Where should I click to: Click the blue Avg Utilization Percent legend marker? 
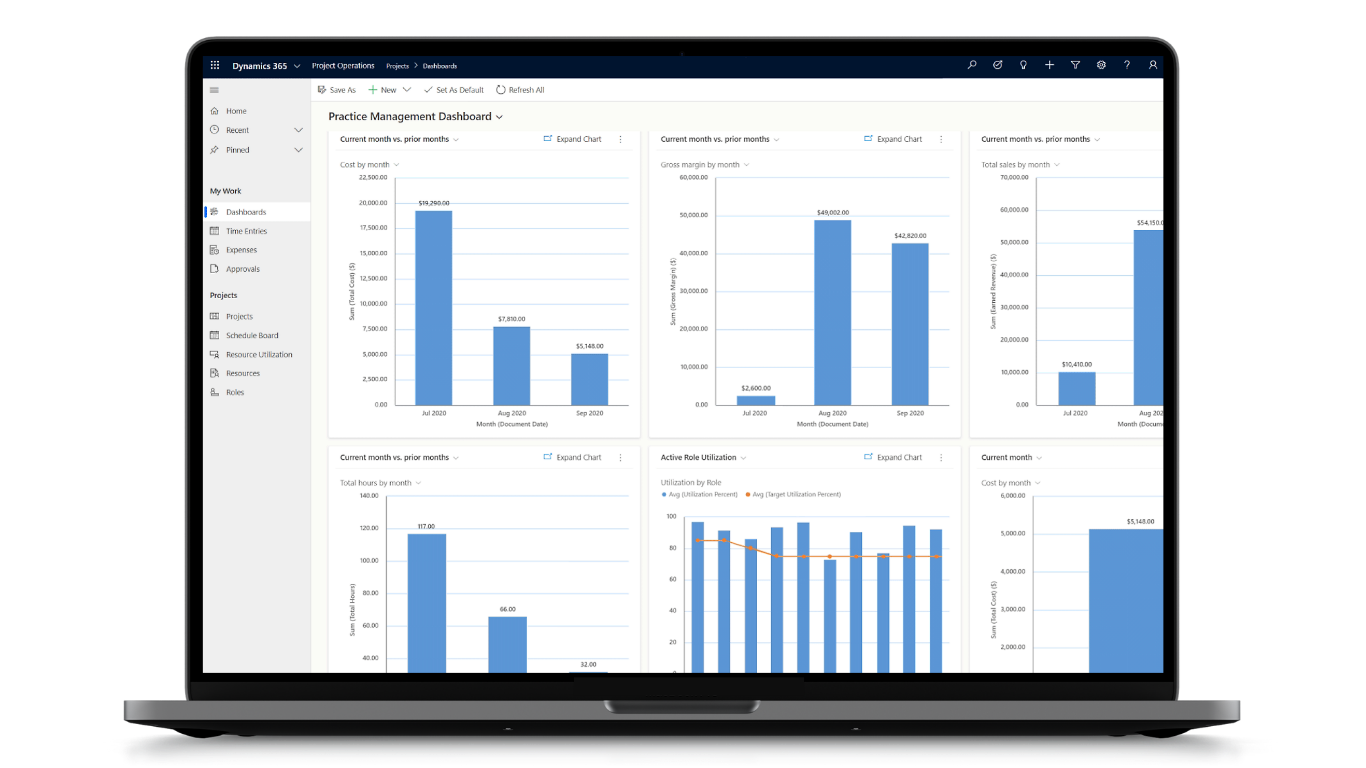663,494
